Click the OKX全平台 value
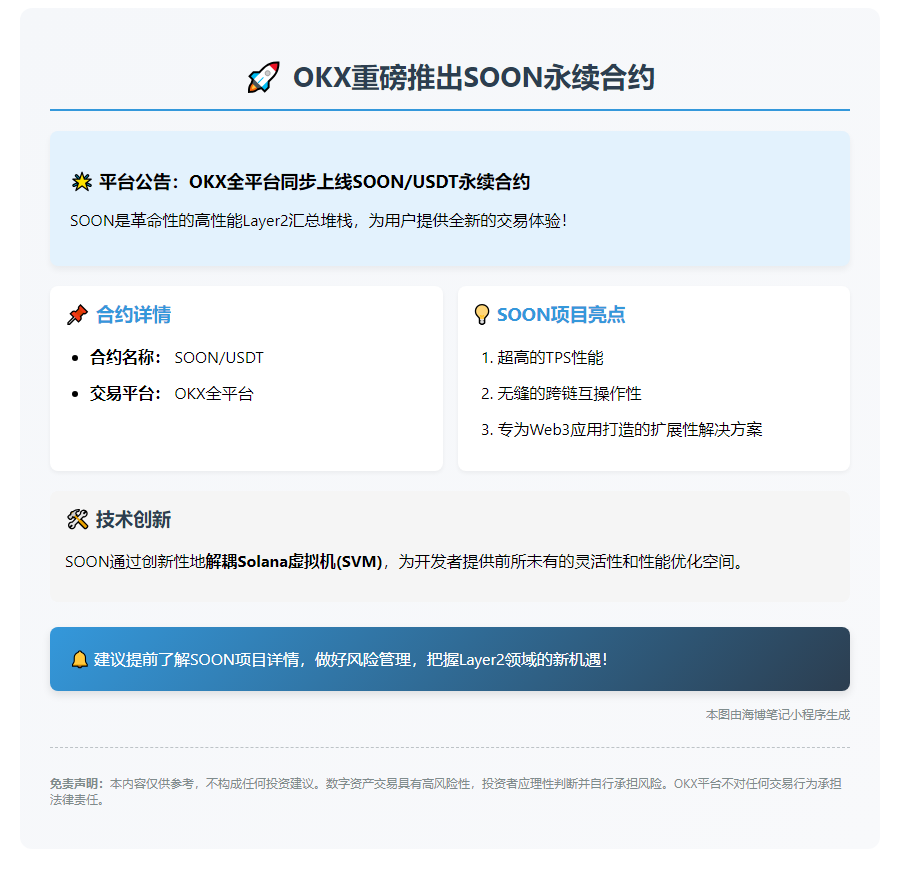Viewport: 900px width, 880px height. pyautogui.click(x=214, y=394)
